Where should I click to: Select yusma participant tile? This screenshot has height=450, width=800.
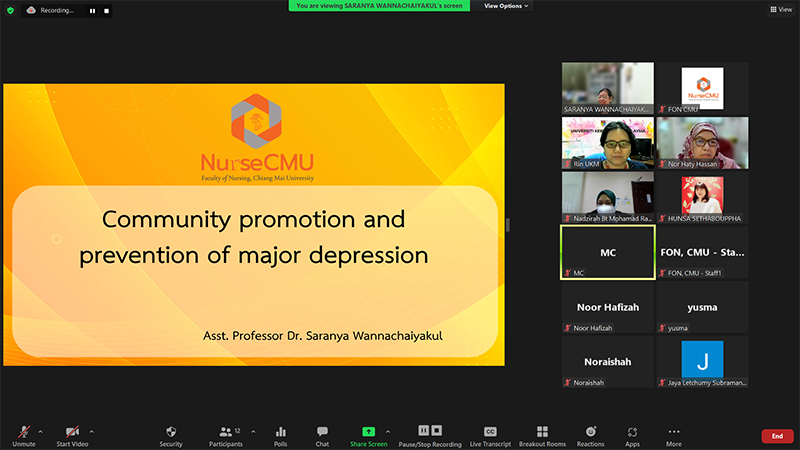pyautogui.click(x=702, y=307)
